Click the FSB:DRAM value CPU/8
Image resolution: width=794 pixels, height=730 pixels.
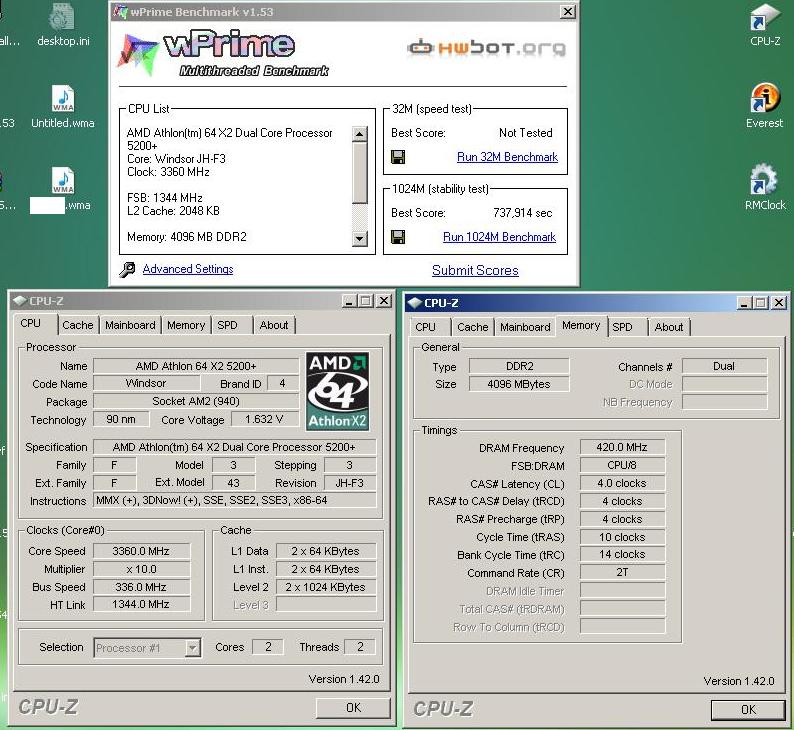tap(622, 465)
